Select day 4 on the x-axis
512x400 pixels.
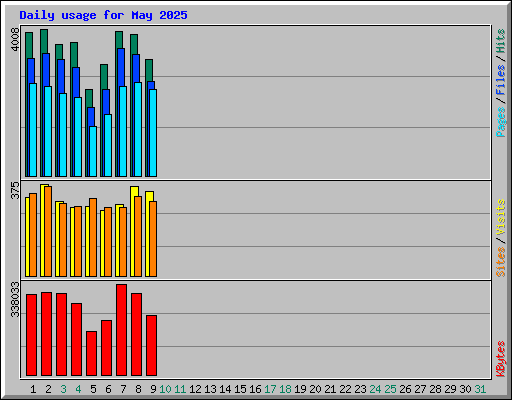[x=78, y=389]
